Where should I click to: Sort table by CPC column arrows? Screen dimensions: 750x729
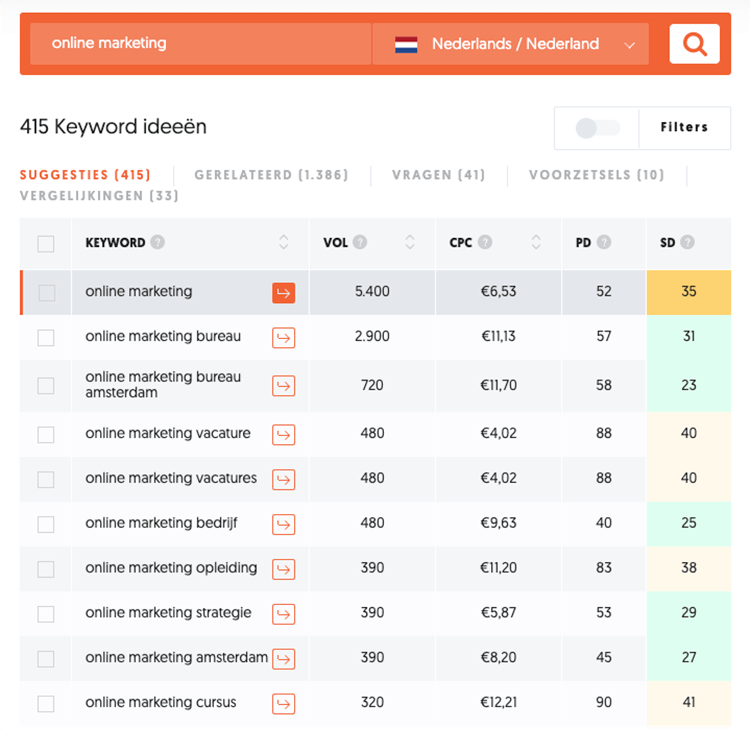(x=536, y=242)
